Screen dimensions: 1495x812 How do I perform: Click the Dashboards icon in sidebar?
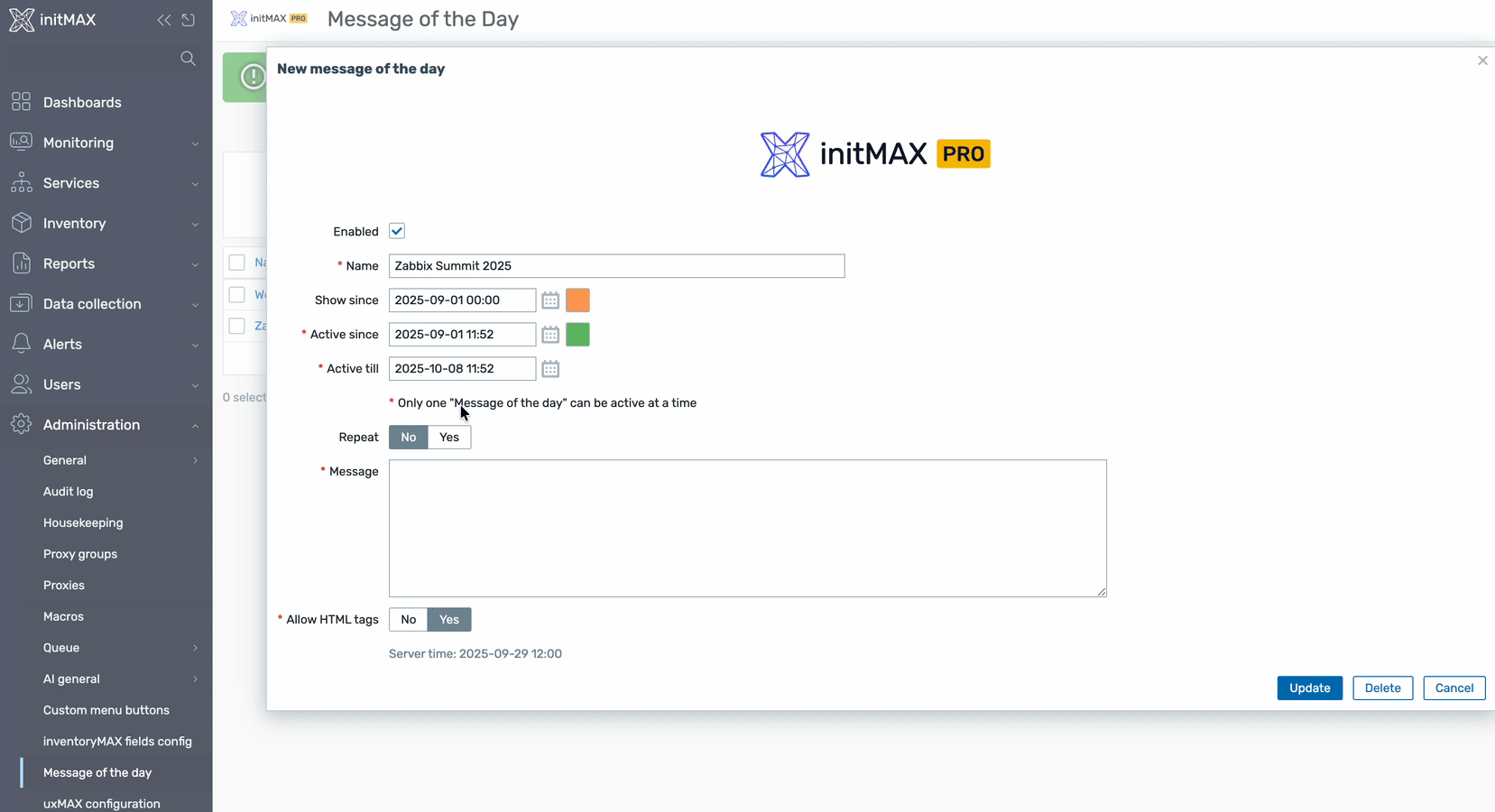(21, 102)
